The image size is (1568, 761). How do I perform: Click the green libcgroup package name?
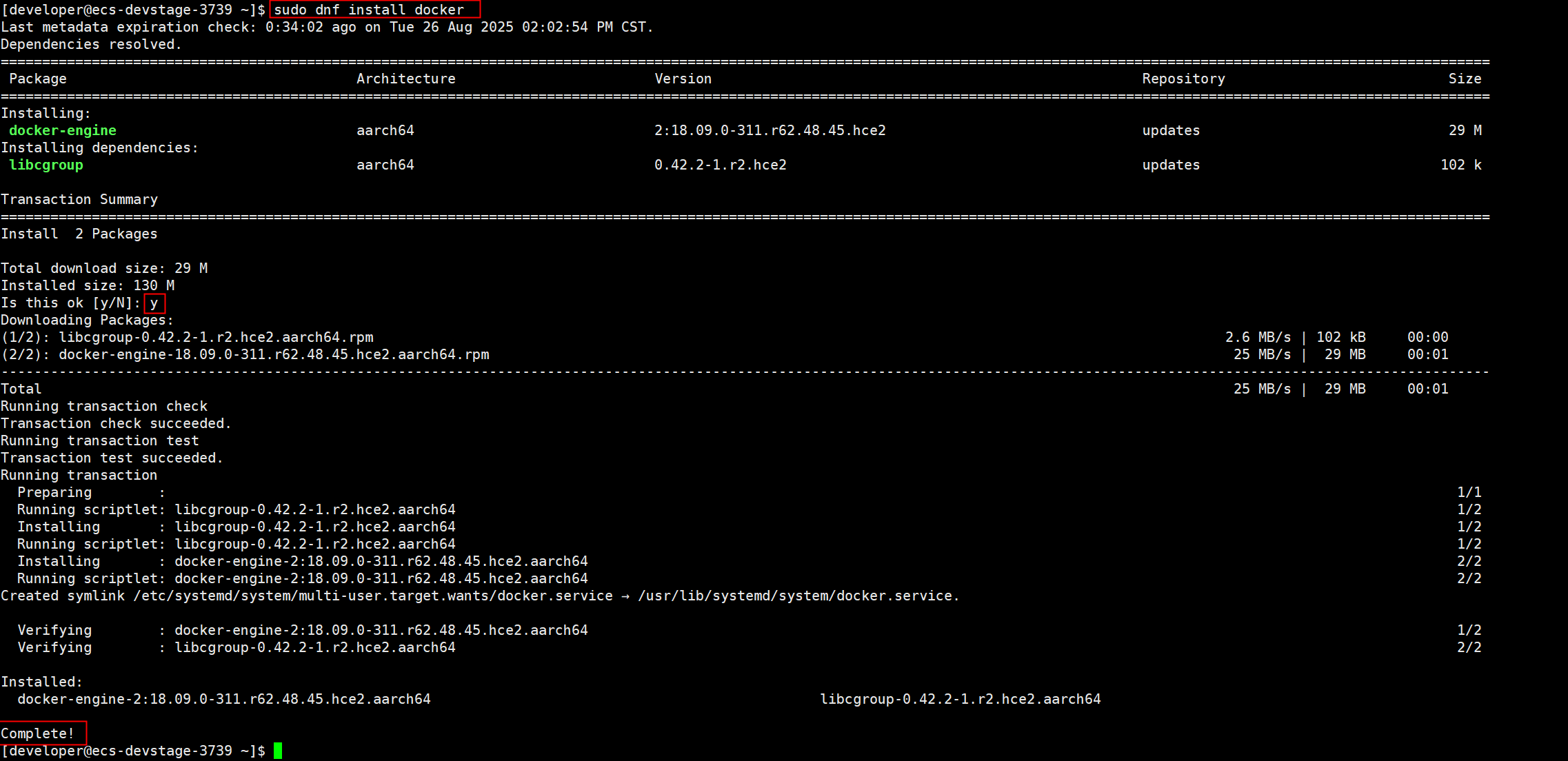pyautogui.click(x=46, y=165)
